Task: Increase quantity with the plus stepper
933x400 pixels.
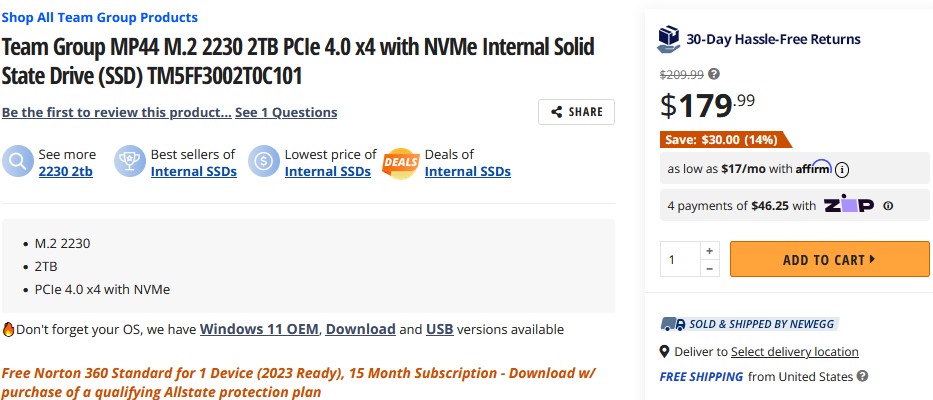Action: [x=709, y=250]
